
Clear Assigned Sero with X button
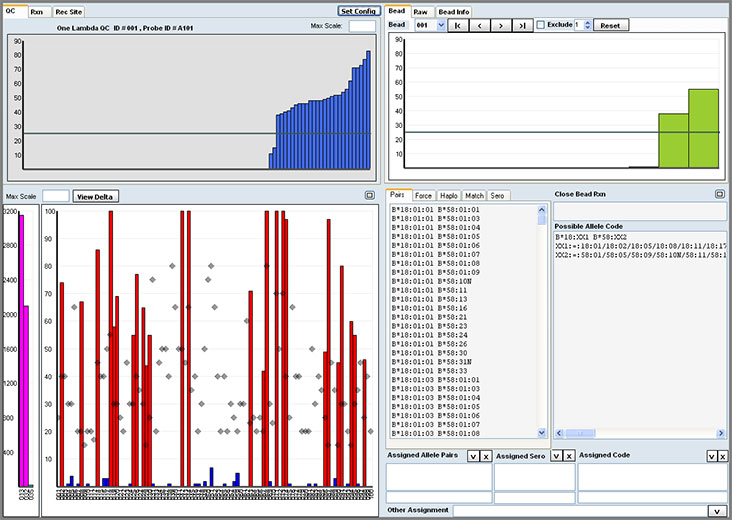coord(569,456)
